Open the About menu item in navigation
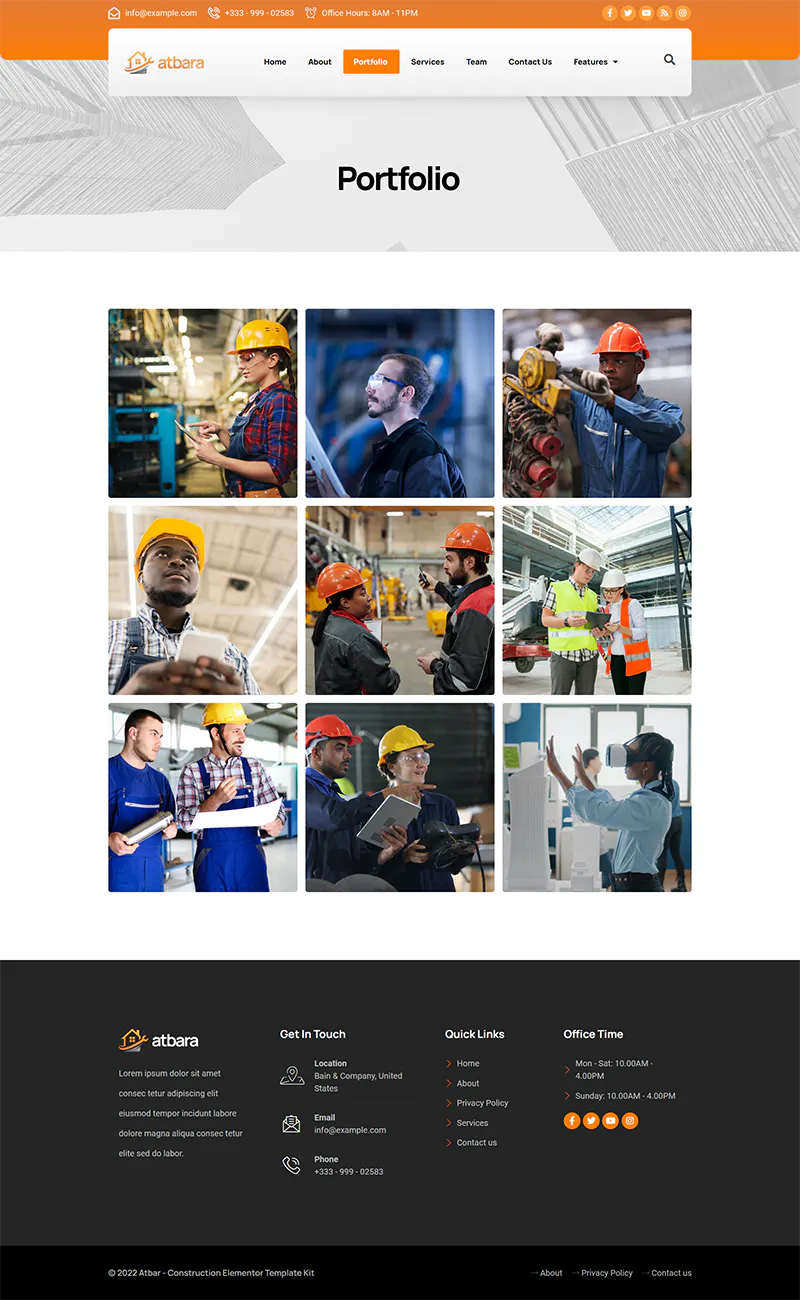Viewport: 800px width, 1300px height. (320, 62)
